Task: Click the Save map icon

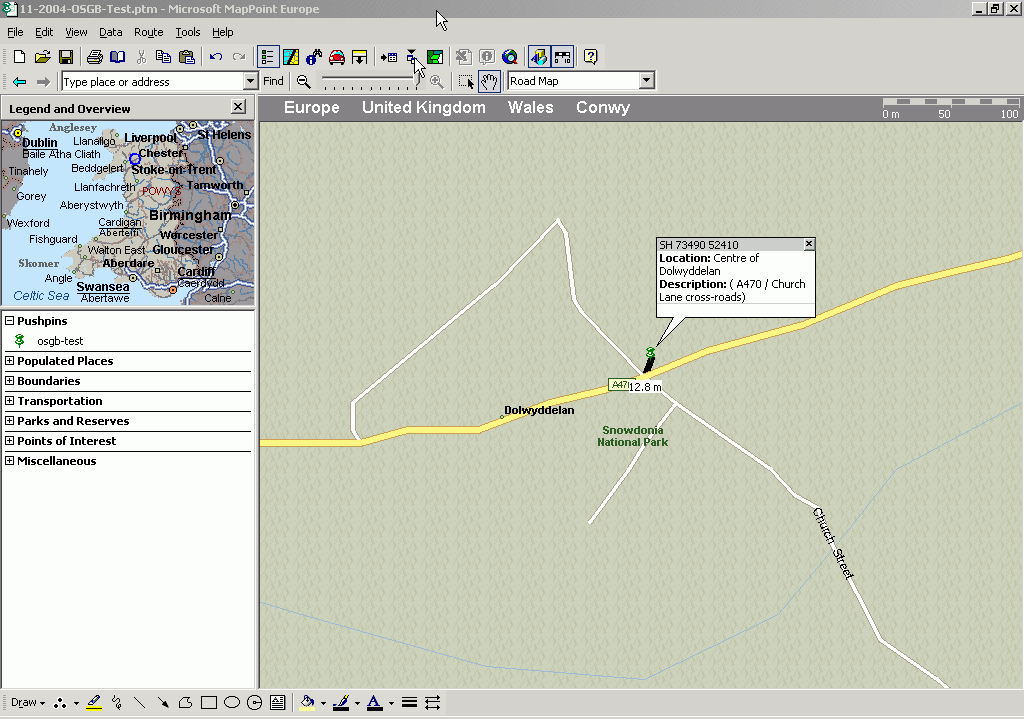Action: (x=66, y=57)
